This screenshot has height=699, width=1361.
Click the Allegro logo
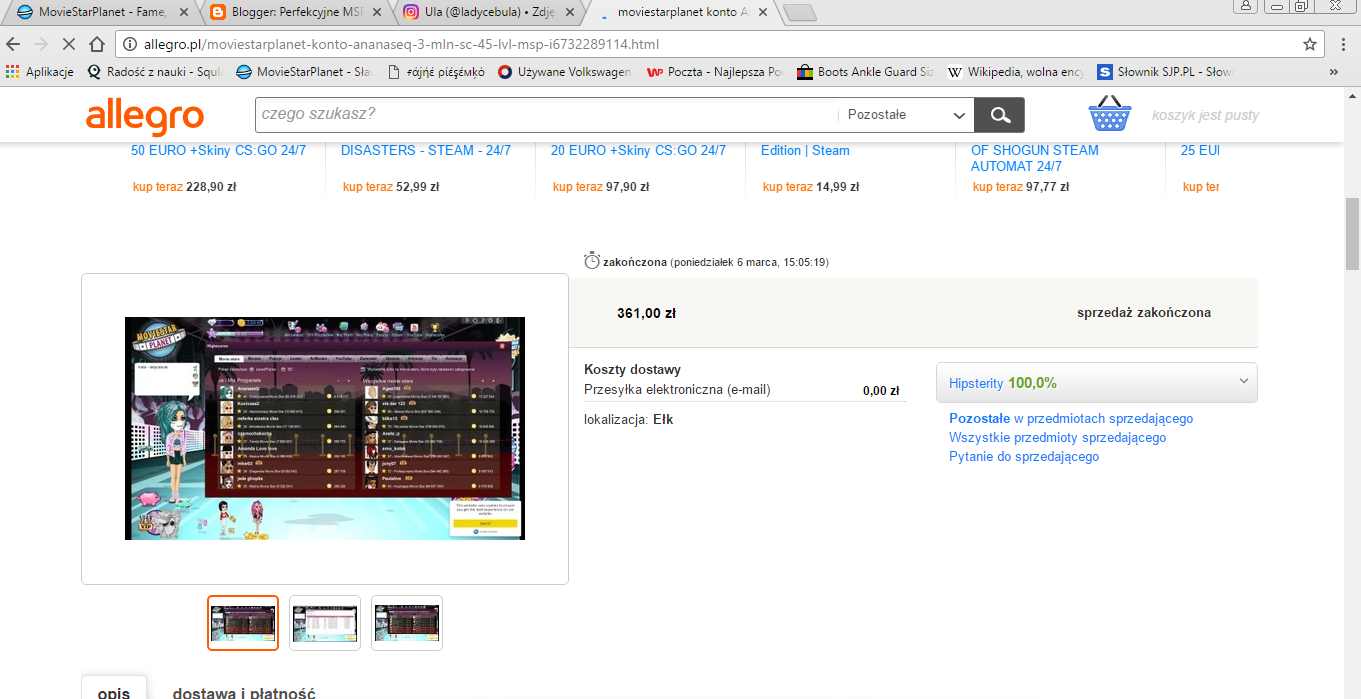(x=145, y=116)
